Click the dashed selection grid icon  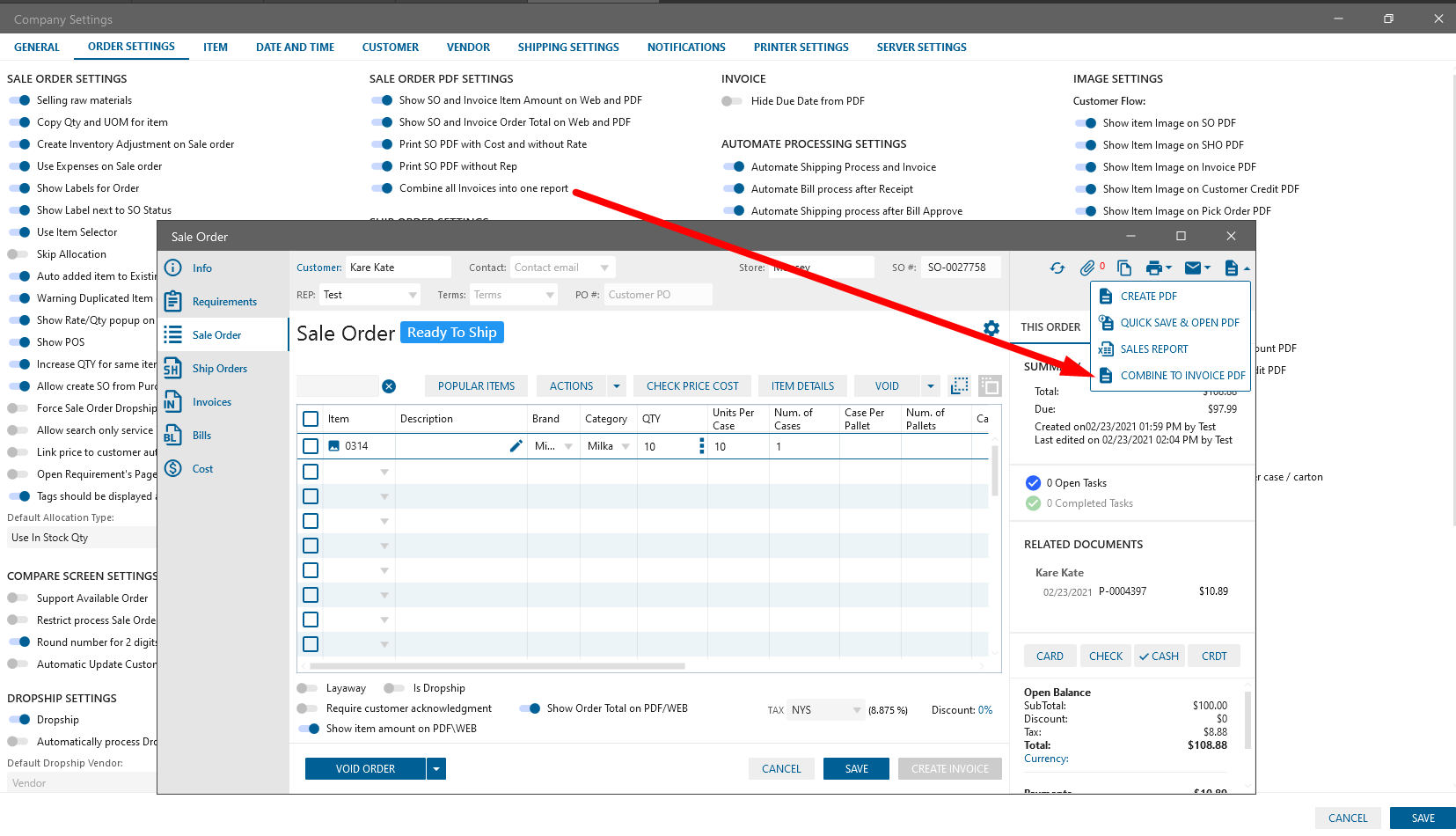960,385
